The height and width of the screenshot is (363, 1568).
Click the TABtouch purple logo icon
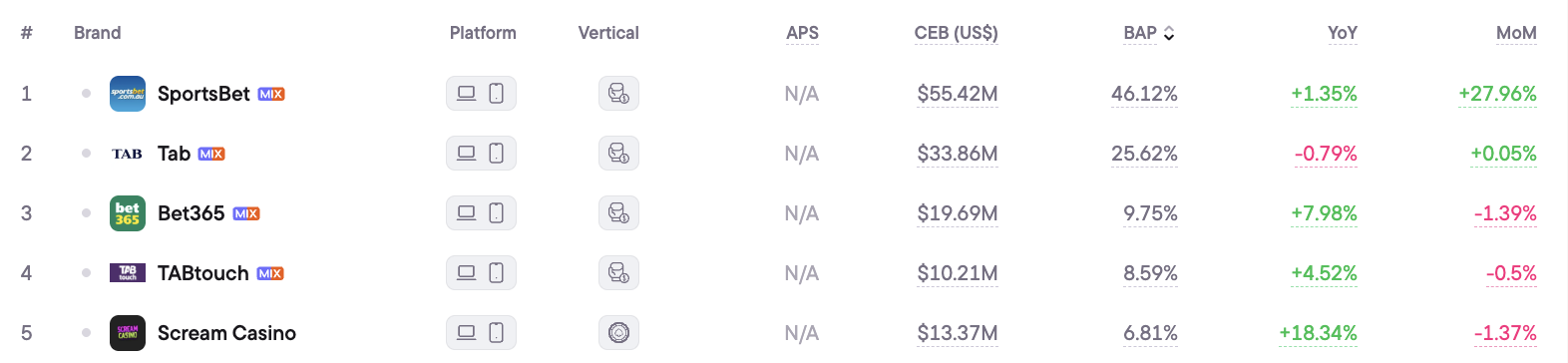[x=128, y=273]
